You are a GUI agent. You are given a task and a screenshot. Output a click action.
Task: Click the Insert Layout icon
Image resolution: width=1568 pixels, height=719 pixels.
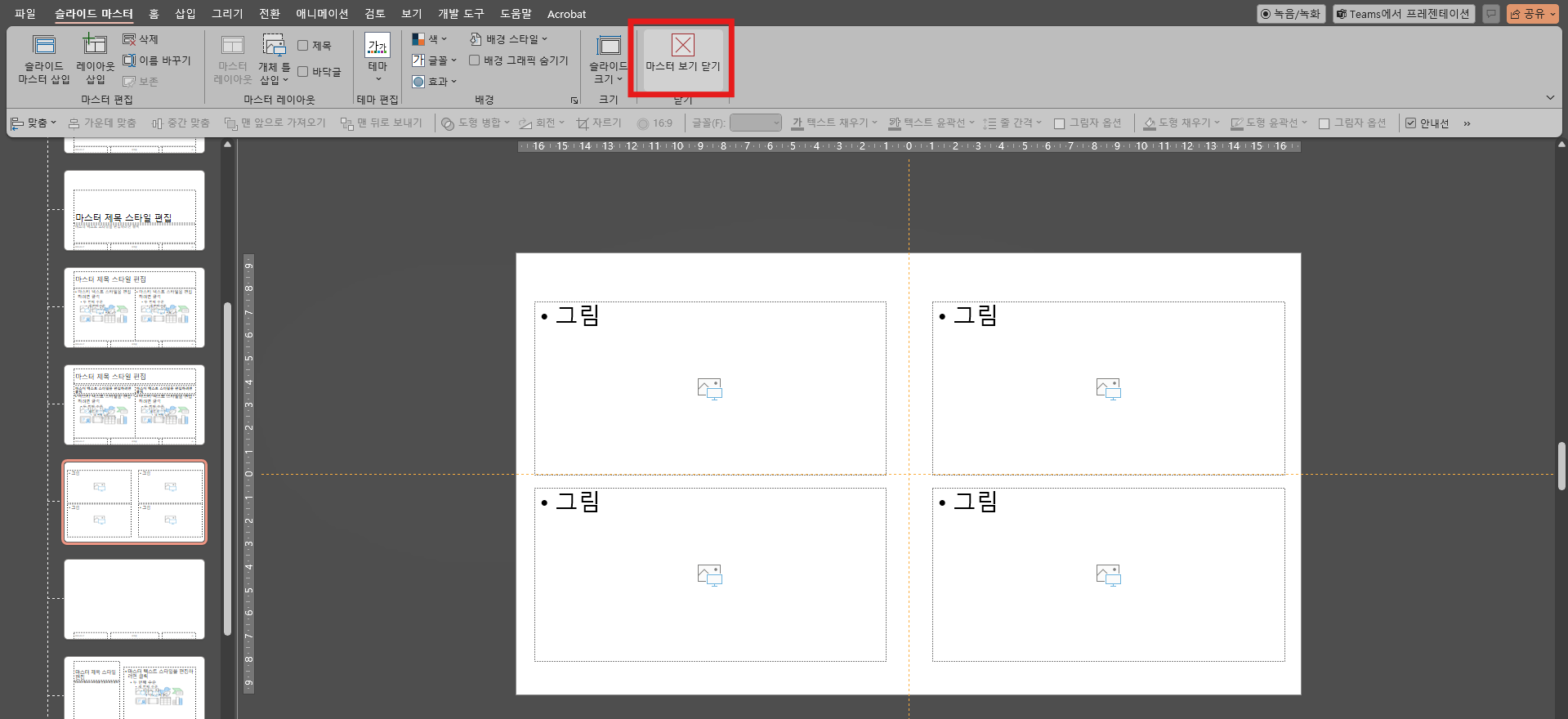click(x=95, y=45)
